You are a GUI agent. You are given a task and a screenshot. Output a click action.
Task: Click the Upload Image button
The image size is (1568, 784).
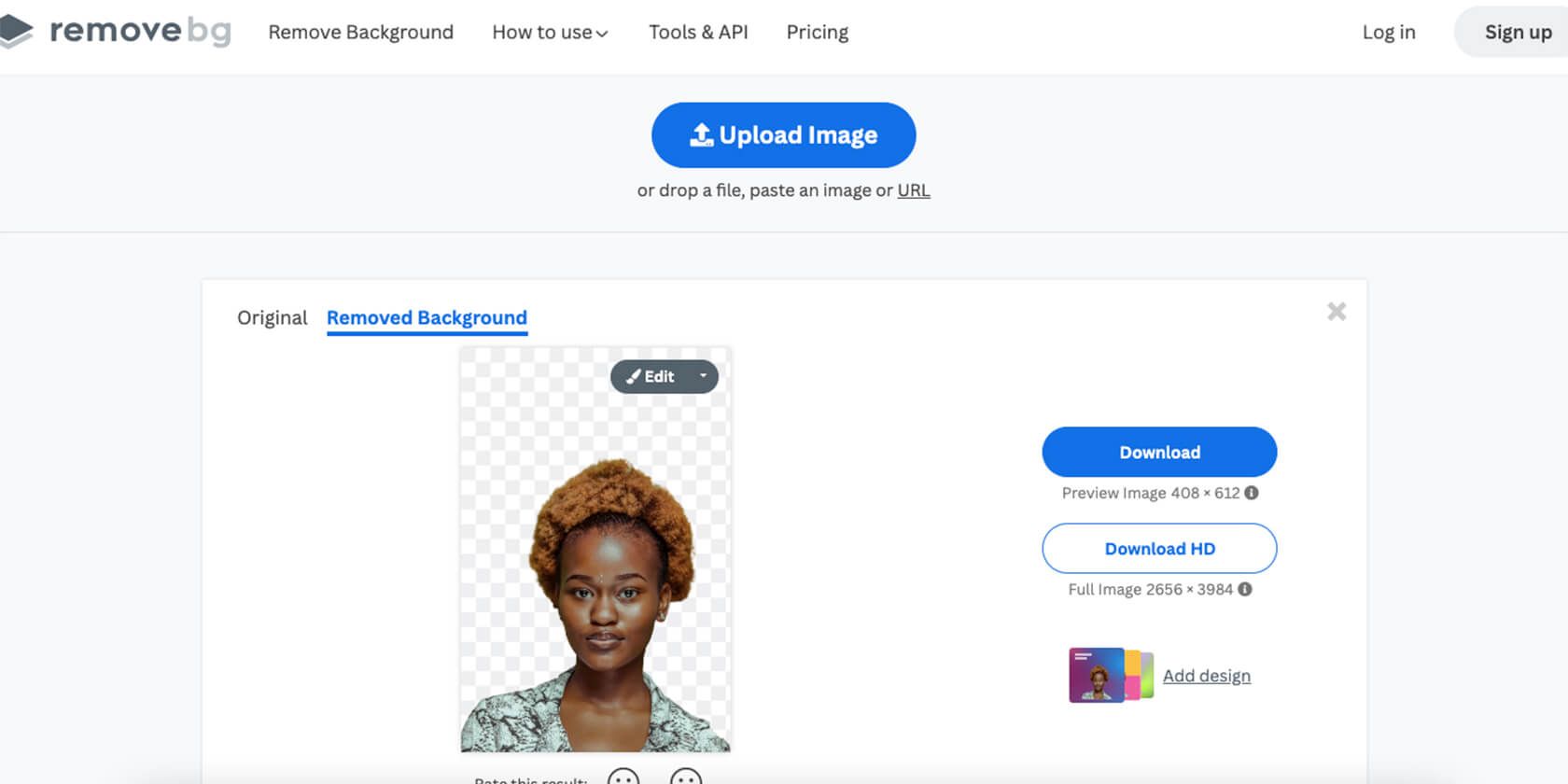pyautogui.click(x=784, y=135)
